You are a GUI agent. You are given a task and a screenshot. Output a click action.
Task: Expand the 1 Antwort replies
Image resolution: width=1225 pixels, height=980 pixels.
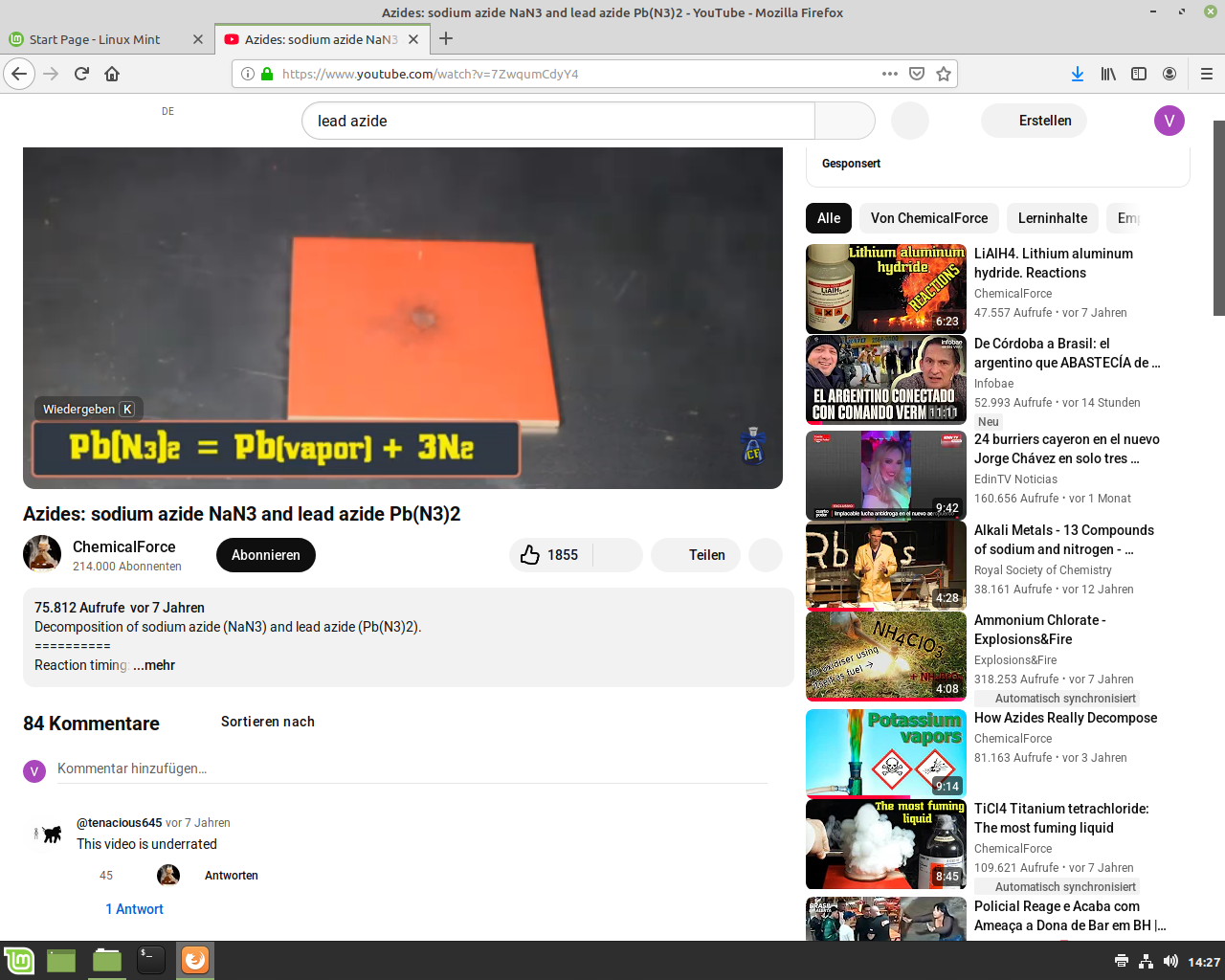coord(135,909)
